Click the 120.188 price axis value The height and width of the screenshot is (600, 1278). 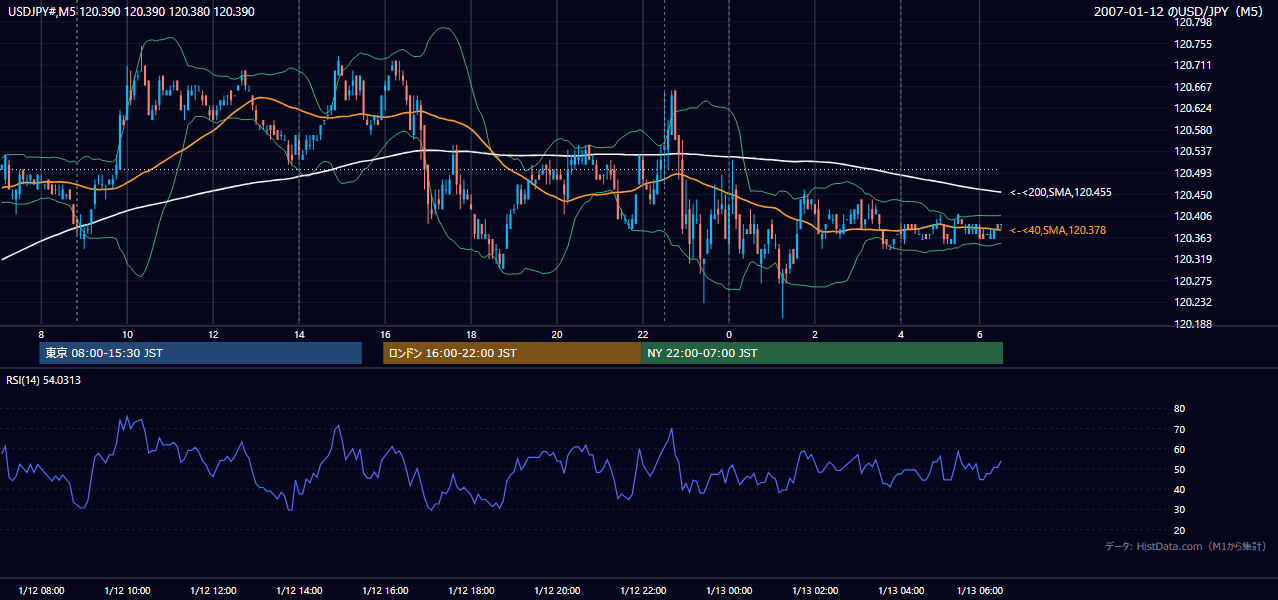tap(1194, 324)
